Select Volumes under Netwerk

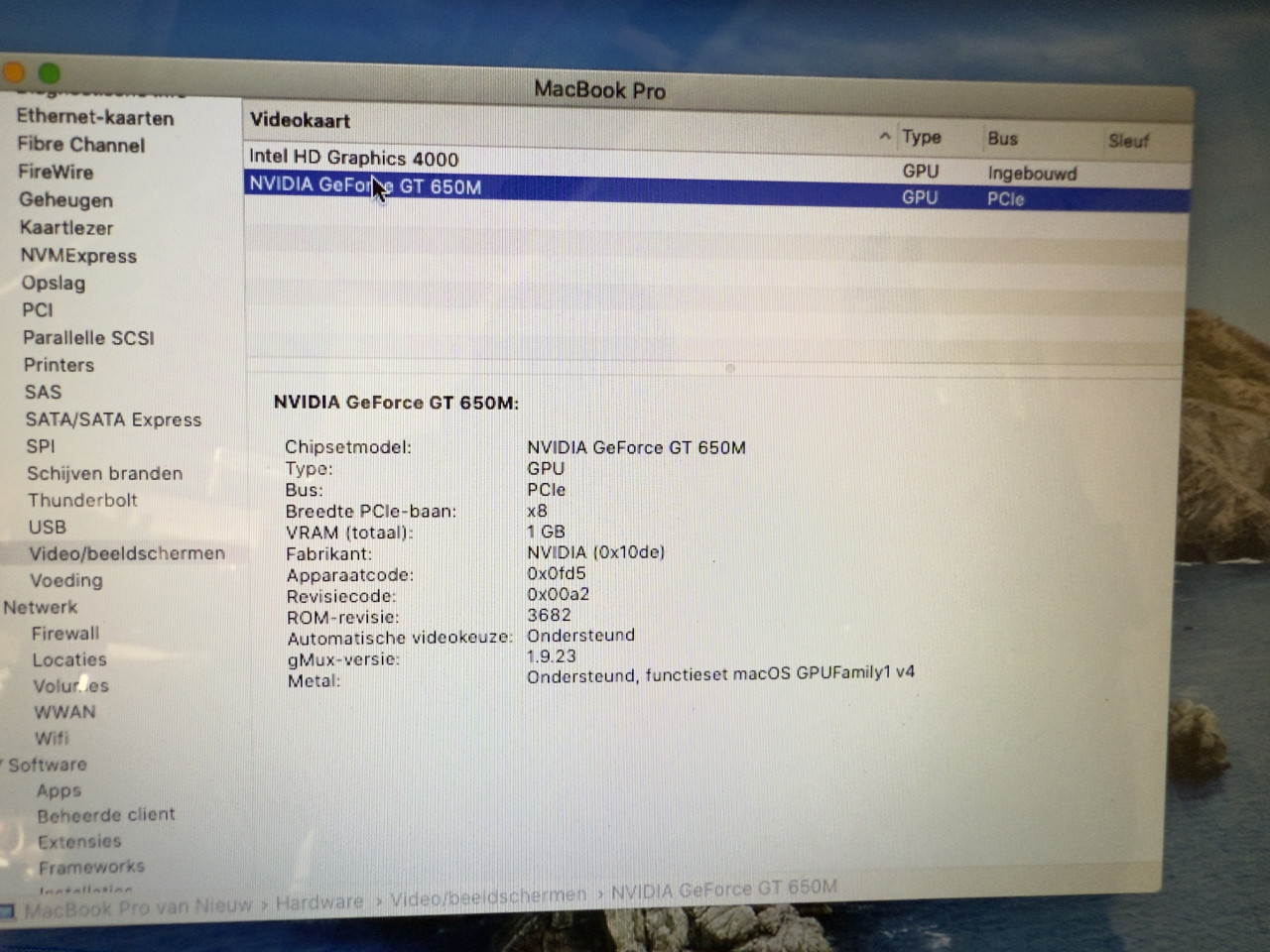tap(70, 685)
